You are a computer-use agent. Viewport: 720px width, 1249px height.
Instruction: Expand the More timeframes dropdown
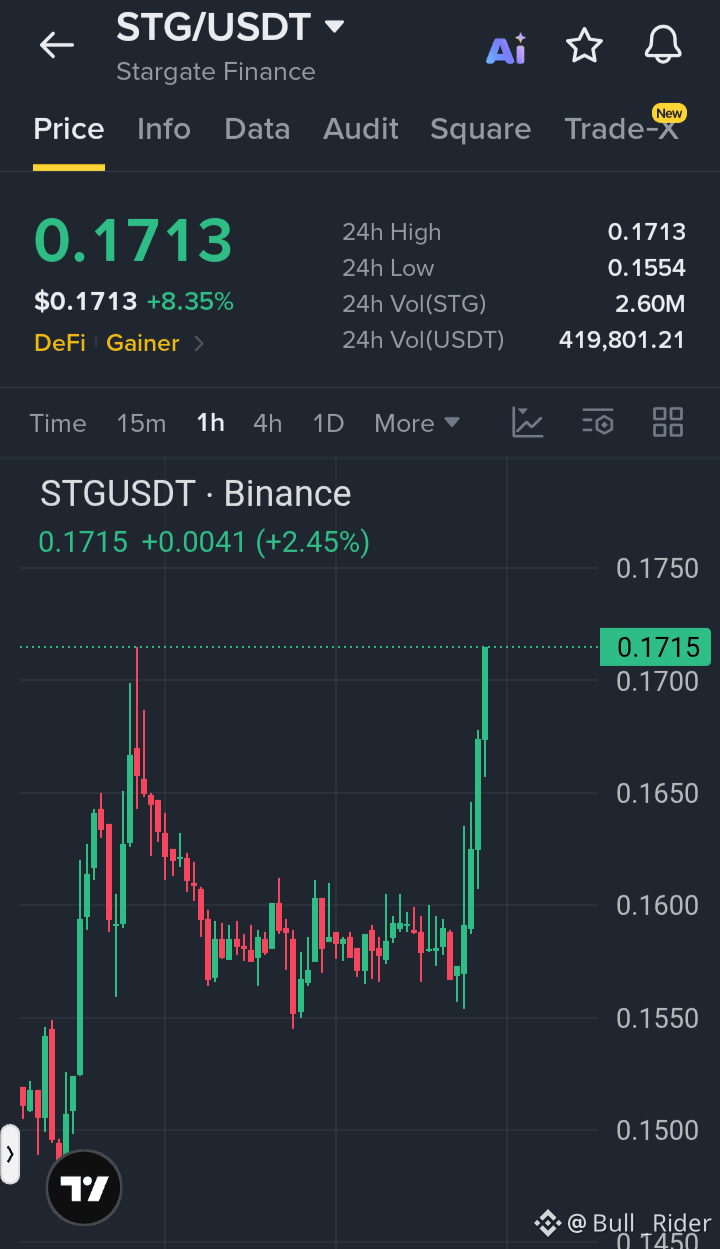(417, 423)
